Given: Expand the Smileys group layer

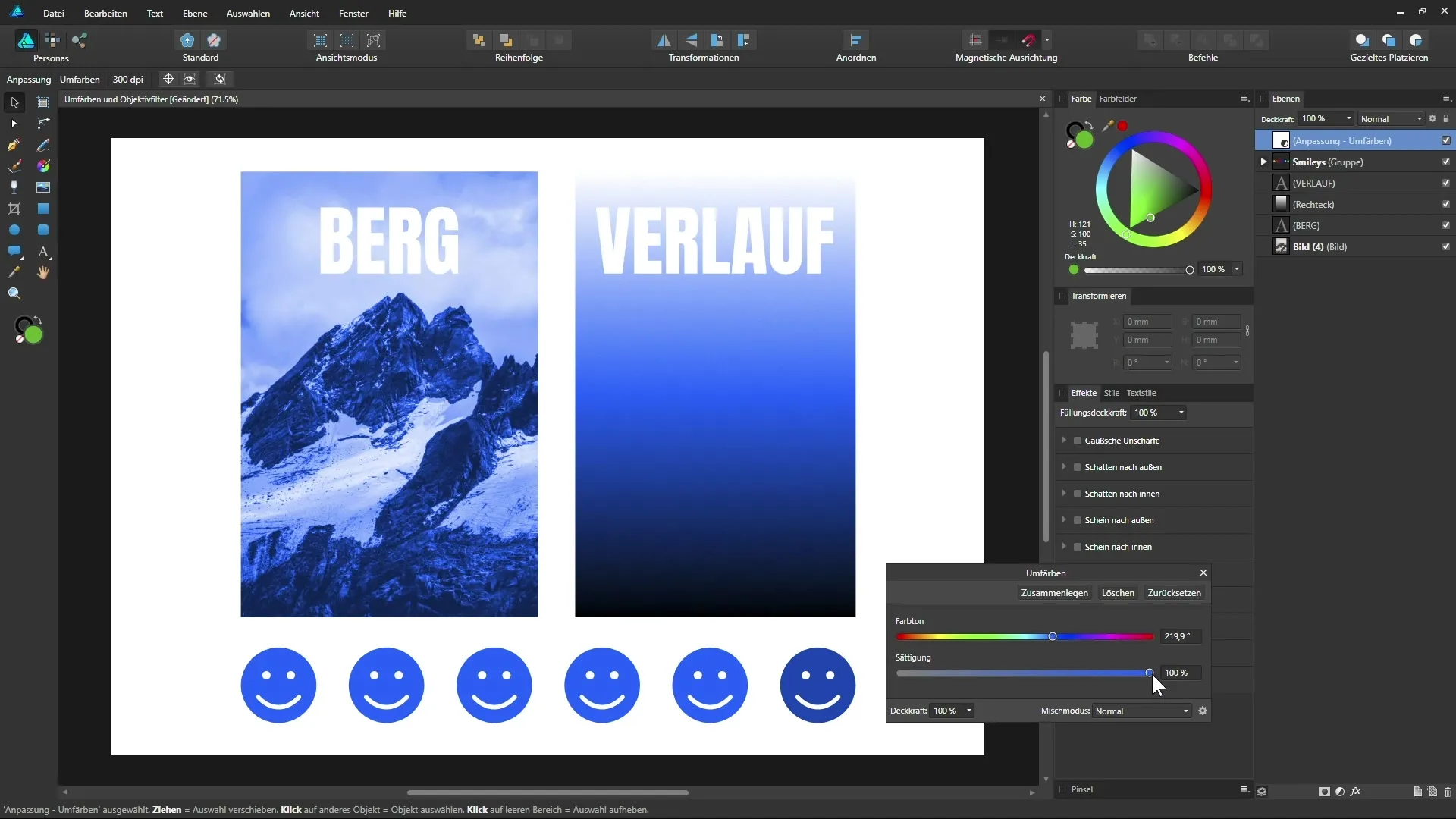Looking at the screenshot, I should click(x=1263, y=162).
